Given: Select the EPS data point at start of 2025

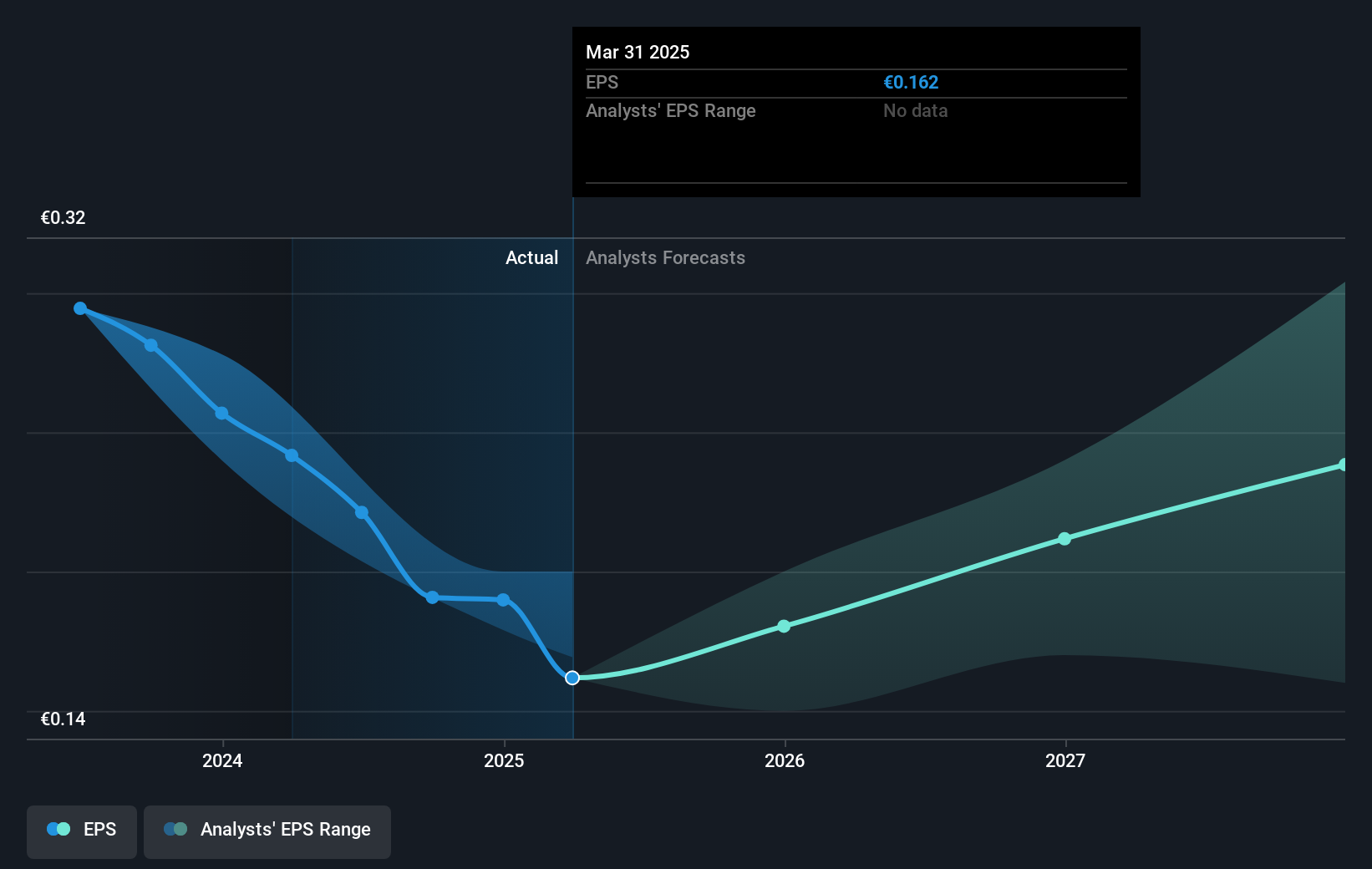Looking at the screenshot, I should 503,600.
